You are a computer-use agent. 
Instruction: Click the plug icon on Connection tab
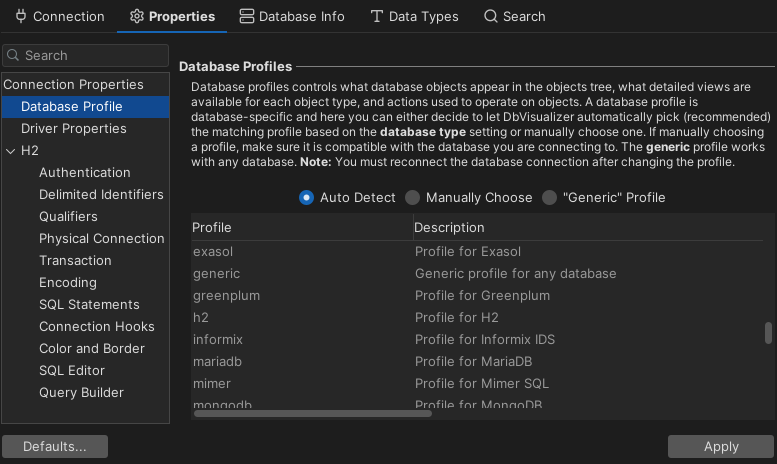pos(20,16)
